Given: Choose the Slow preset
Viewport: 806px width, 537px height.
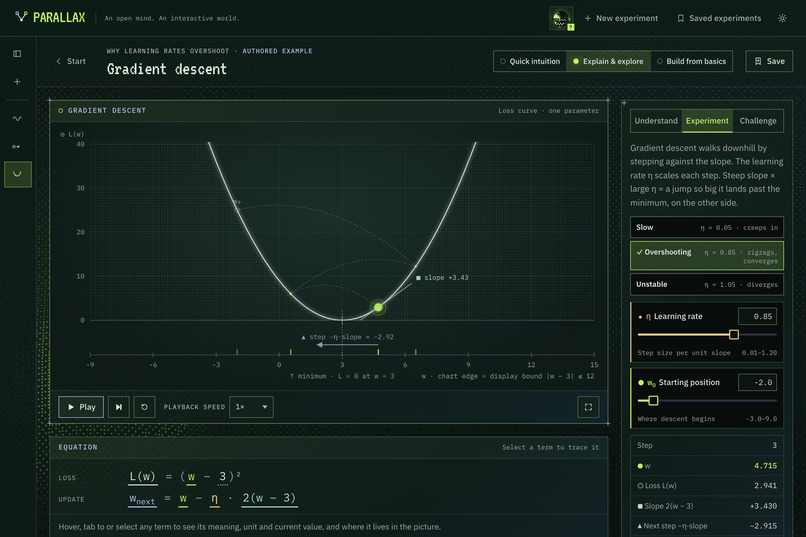Looking at the screenshot, I should pos(707,227).
